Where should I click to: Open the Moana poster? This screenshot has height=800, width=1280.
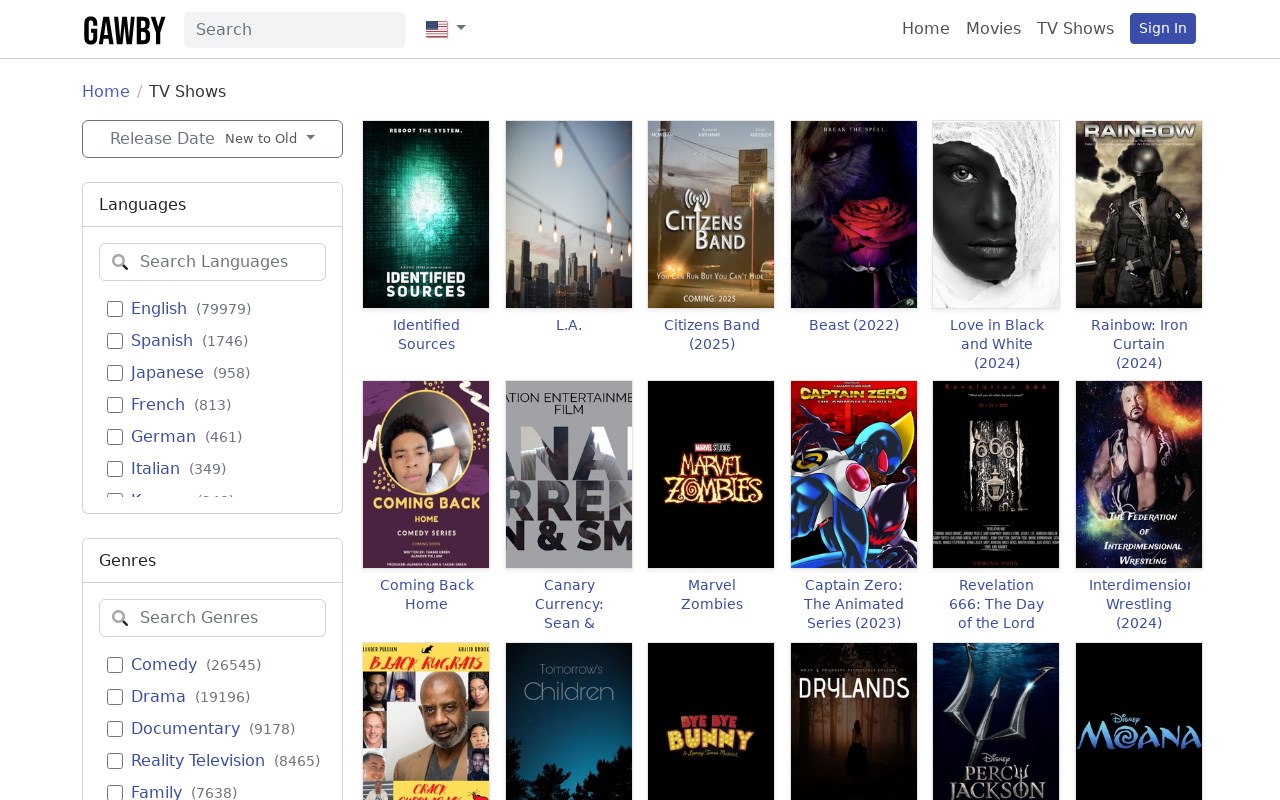tap(1139, 721)
